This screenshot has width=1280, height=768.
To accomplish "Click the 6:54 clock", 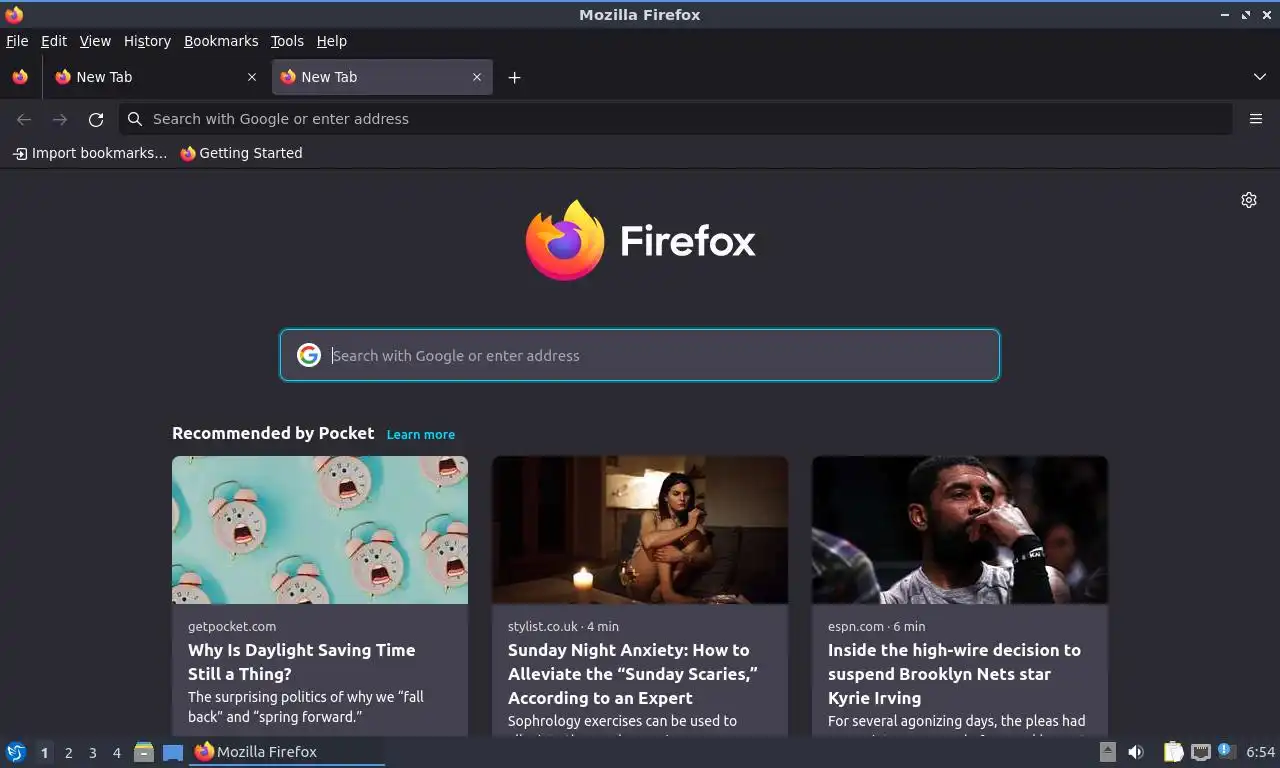I will tap(1260, 752).
